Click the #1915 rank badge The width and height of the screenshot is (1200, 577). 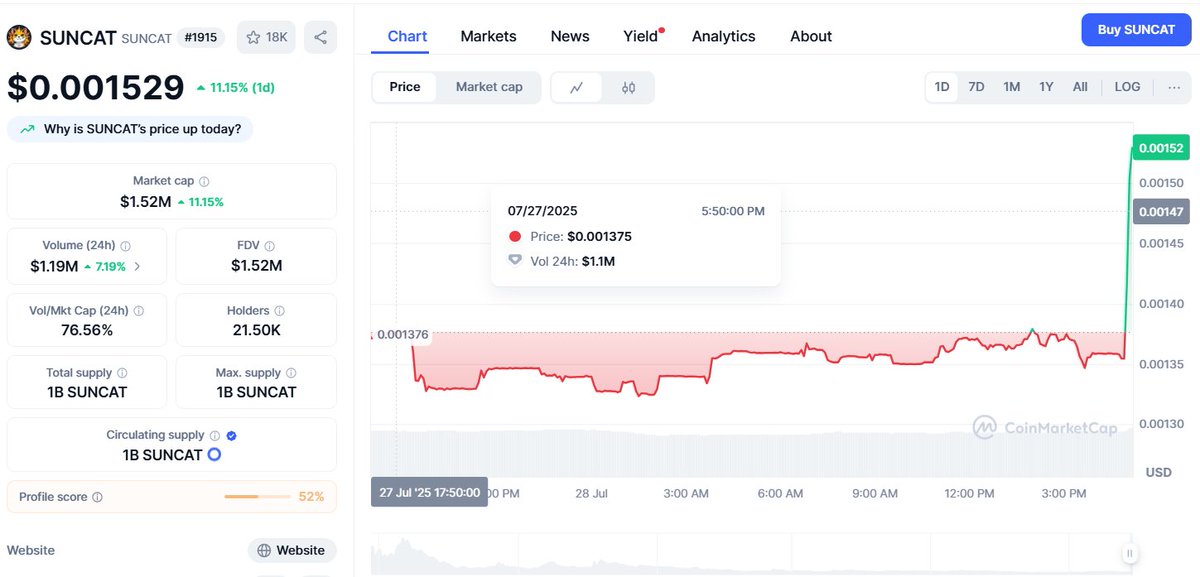[202, 37]
